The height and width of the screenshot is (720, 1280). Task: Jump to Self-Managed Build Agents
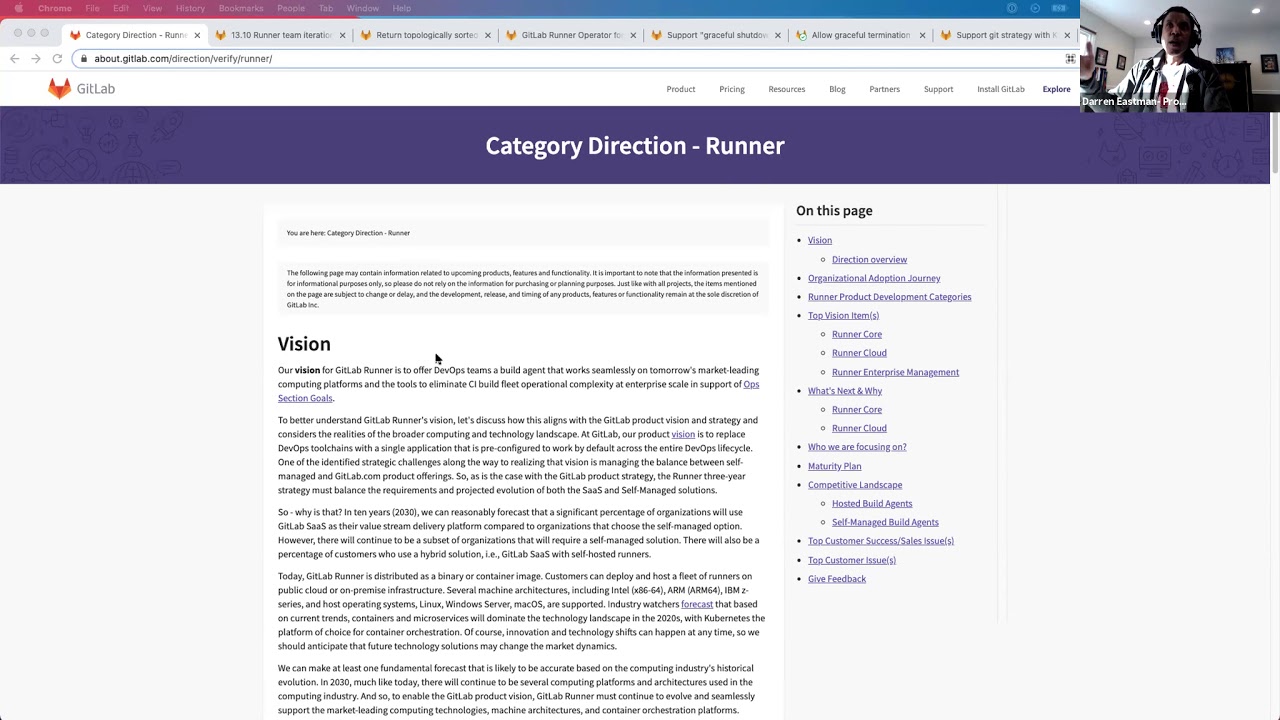[x=886, y=522]
